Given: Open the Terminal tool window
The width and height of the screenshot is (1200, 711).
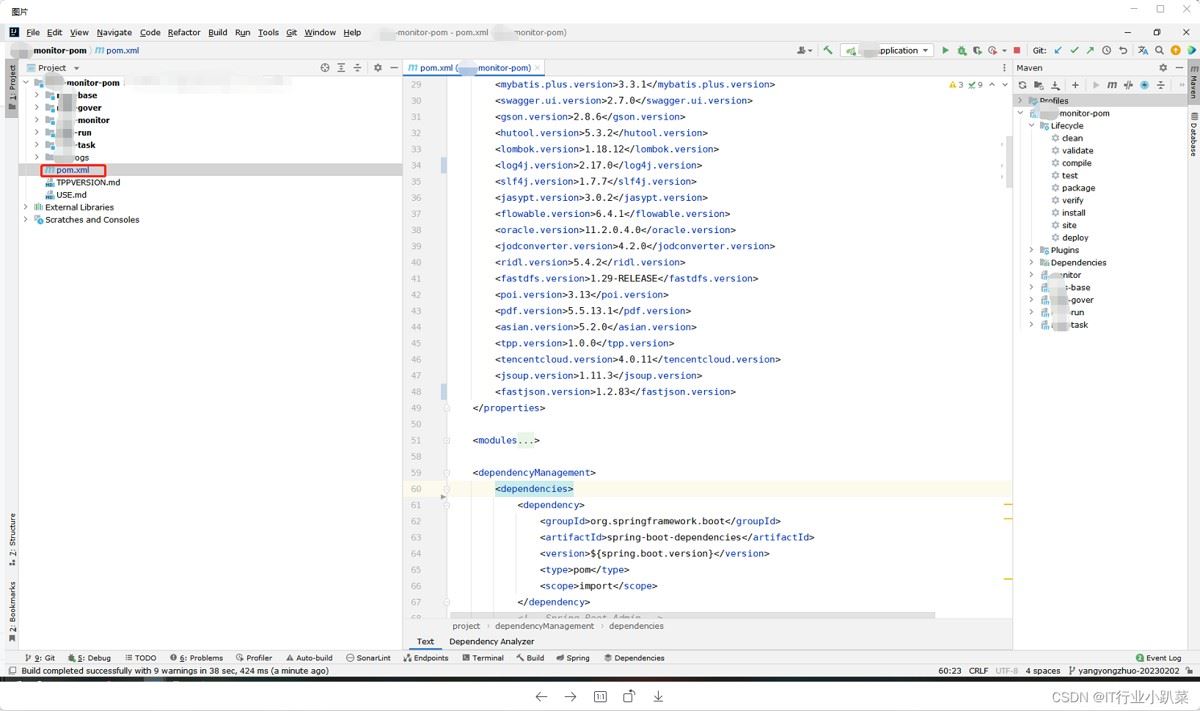Looking at the screenshot, I should [482, 658].
